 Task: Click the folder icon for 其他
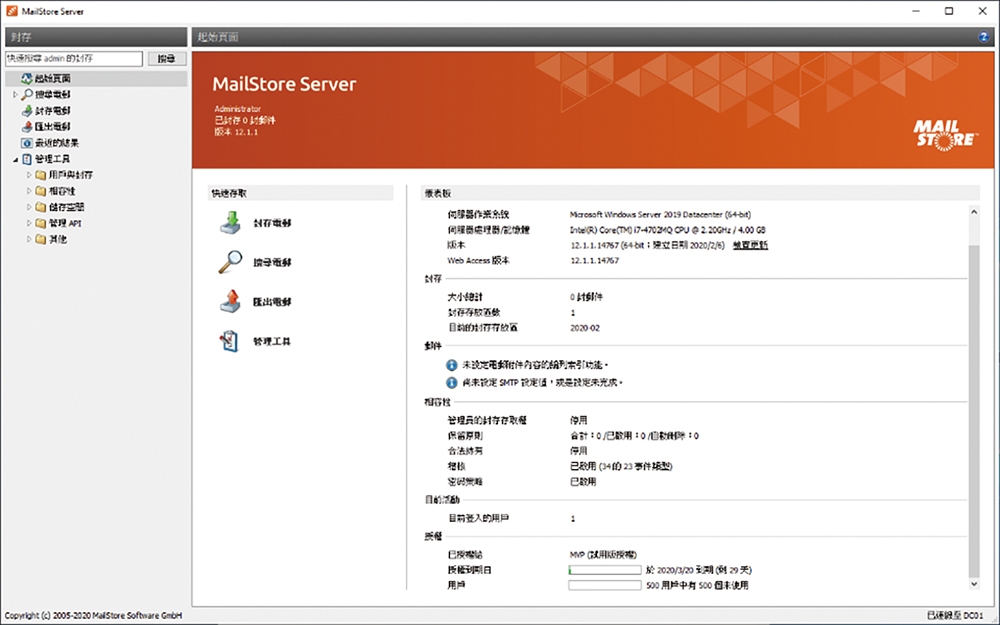point(41,239)
